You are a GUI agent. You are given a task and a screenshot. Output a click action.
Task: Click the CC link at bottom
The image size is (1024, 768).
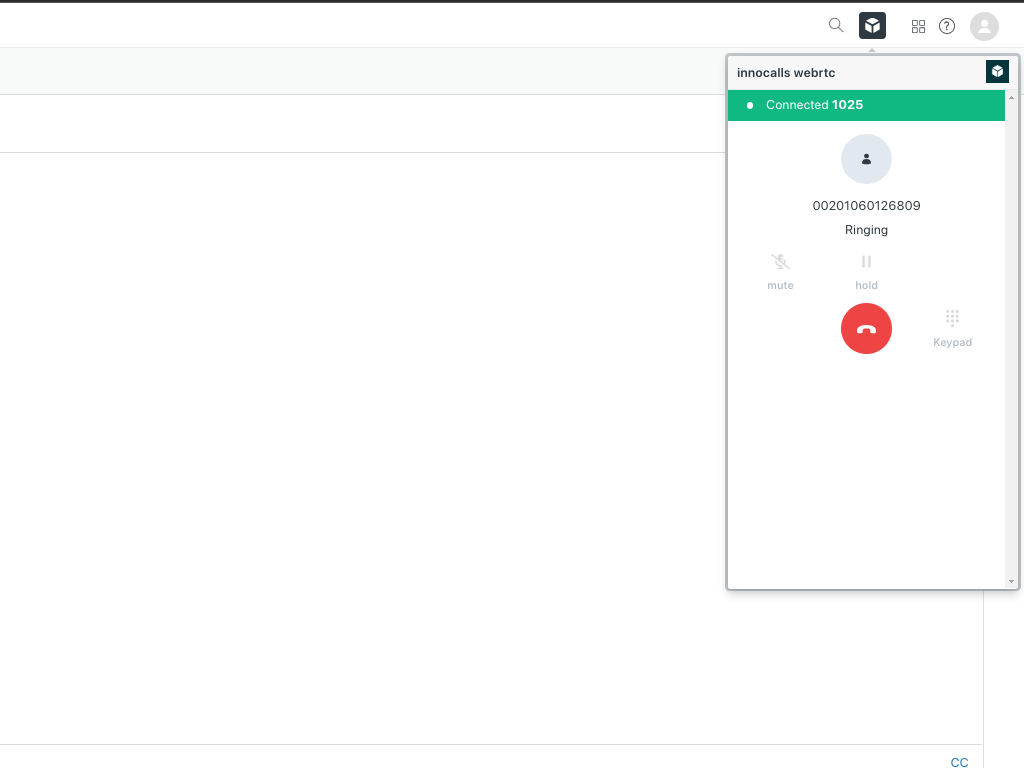coord(959,762)
